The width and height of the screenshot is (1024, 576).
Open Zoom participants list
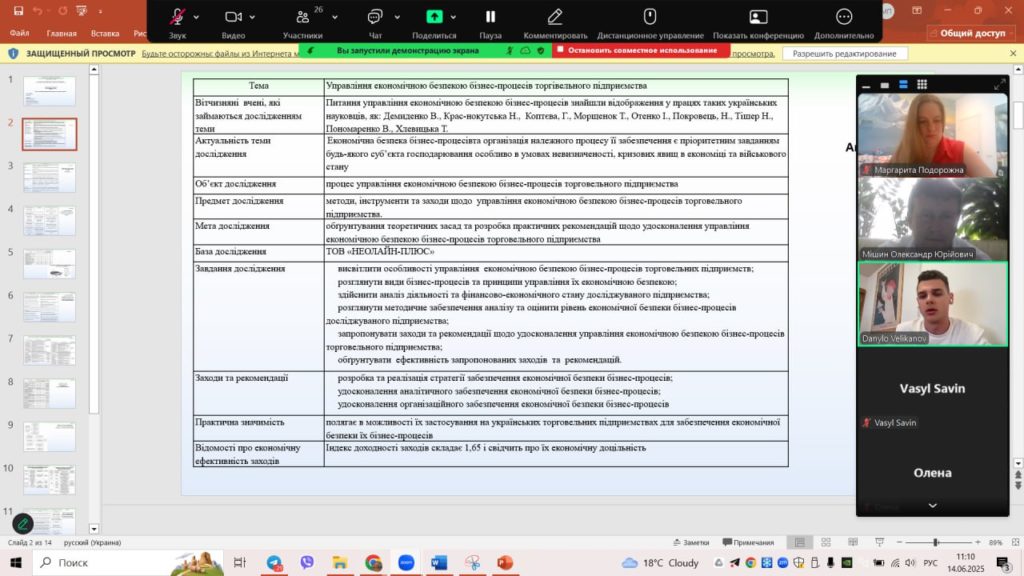302,17
